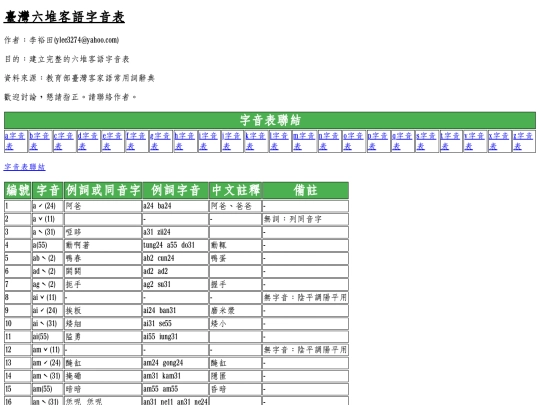Click the page title 臺灣六堆客語字音表

pos(64,17)
